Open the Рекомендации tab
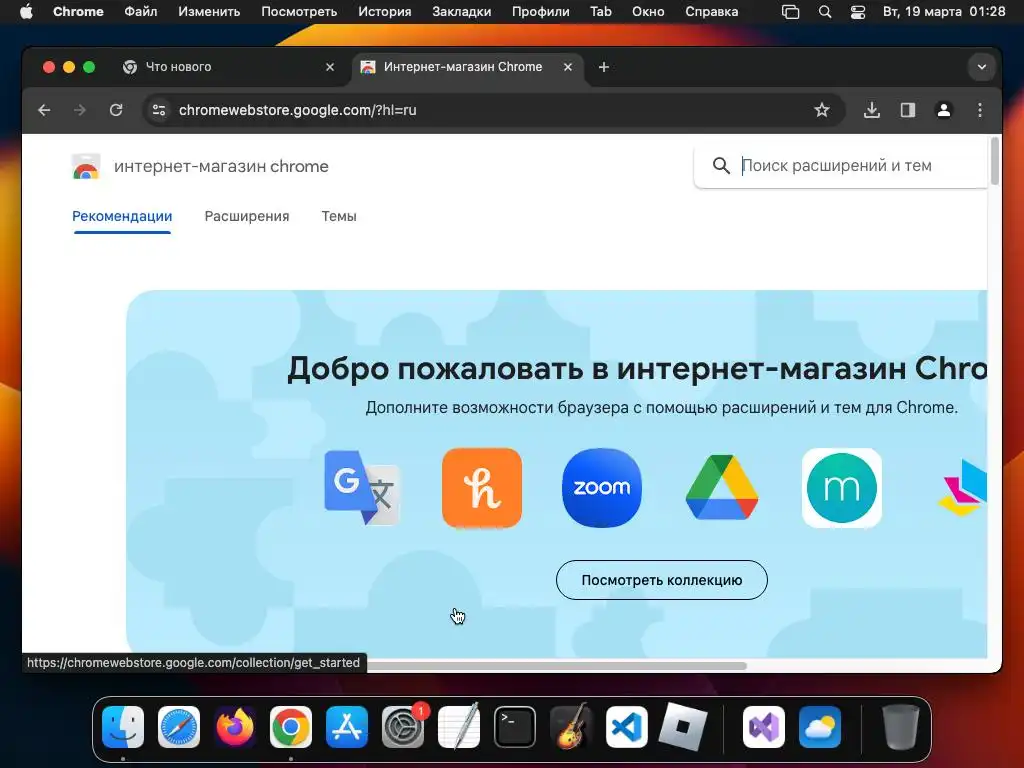 122,216
